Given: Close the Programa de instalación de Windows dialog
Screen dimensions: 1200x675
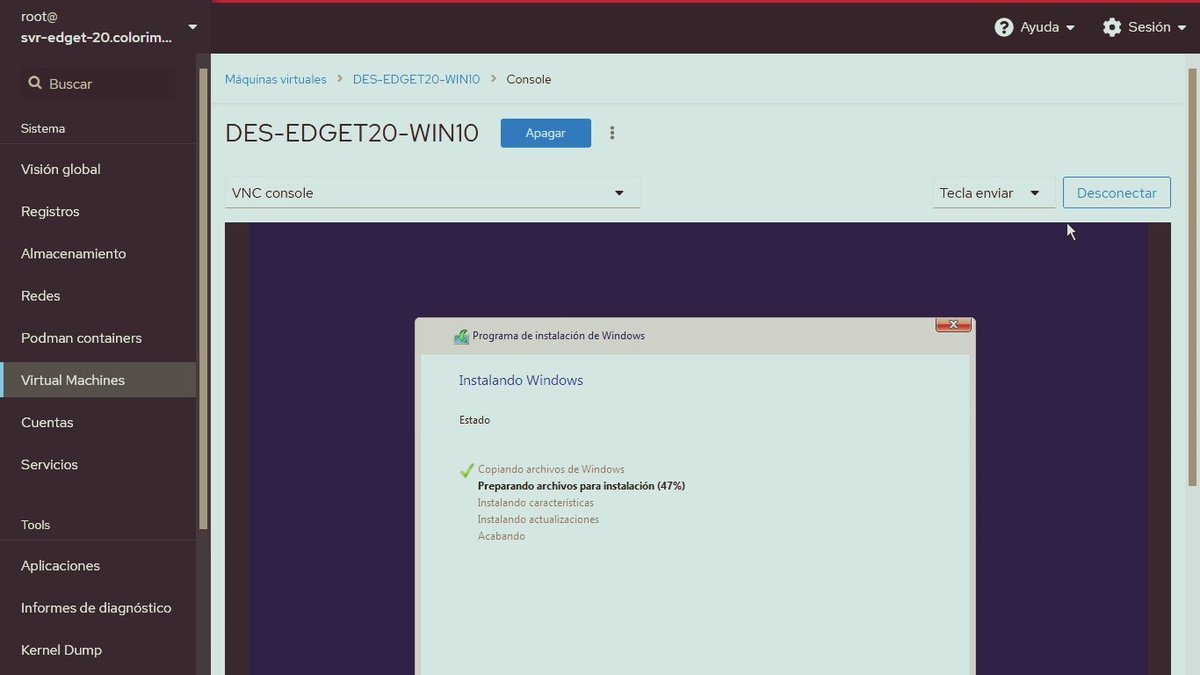Looking at the screenshot, I should coord(953,325).
